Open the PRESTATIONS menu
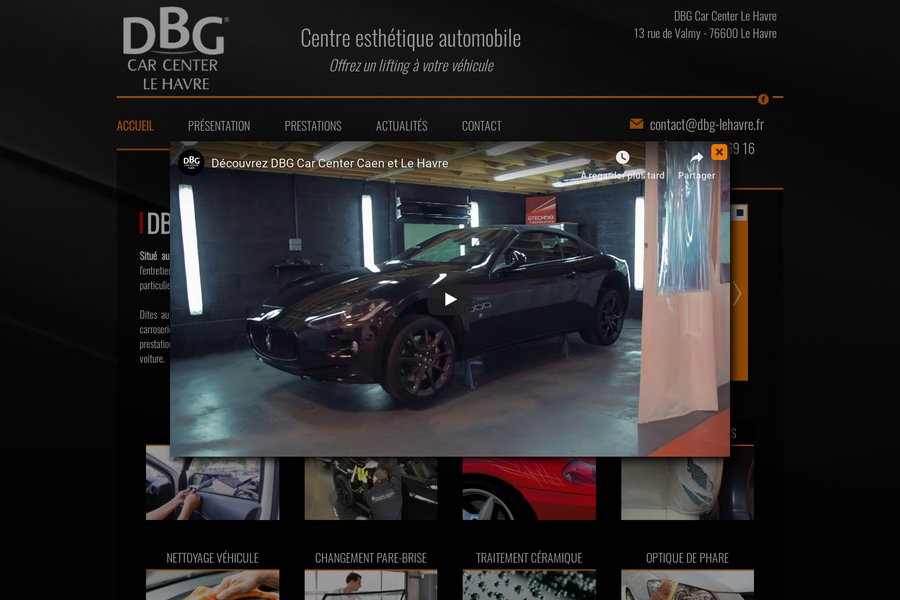This screenshot has height=600, width=900. [313, 126]
